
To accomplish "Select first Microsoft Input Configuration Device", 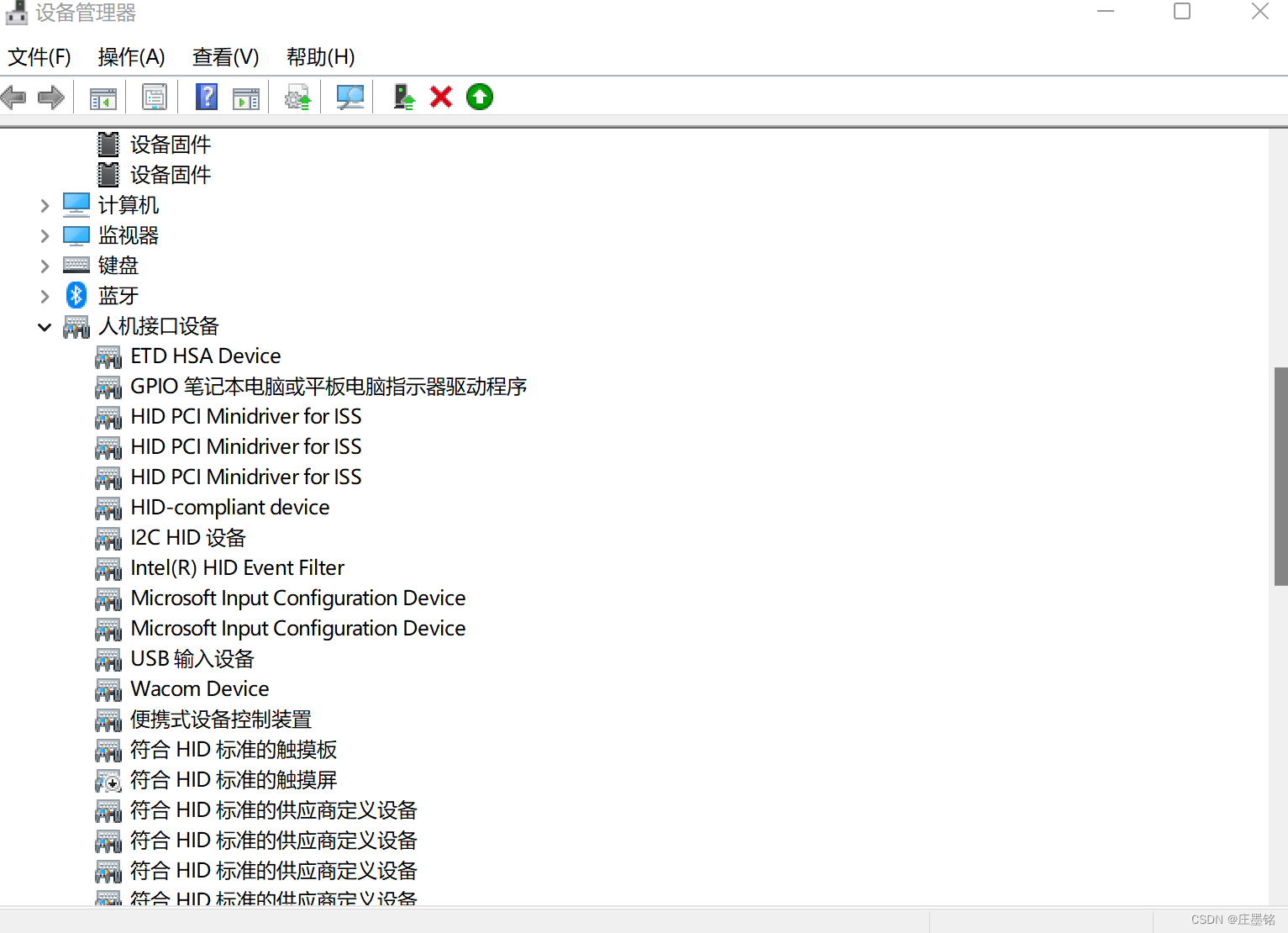I will [x=298, y=598].
